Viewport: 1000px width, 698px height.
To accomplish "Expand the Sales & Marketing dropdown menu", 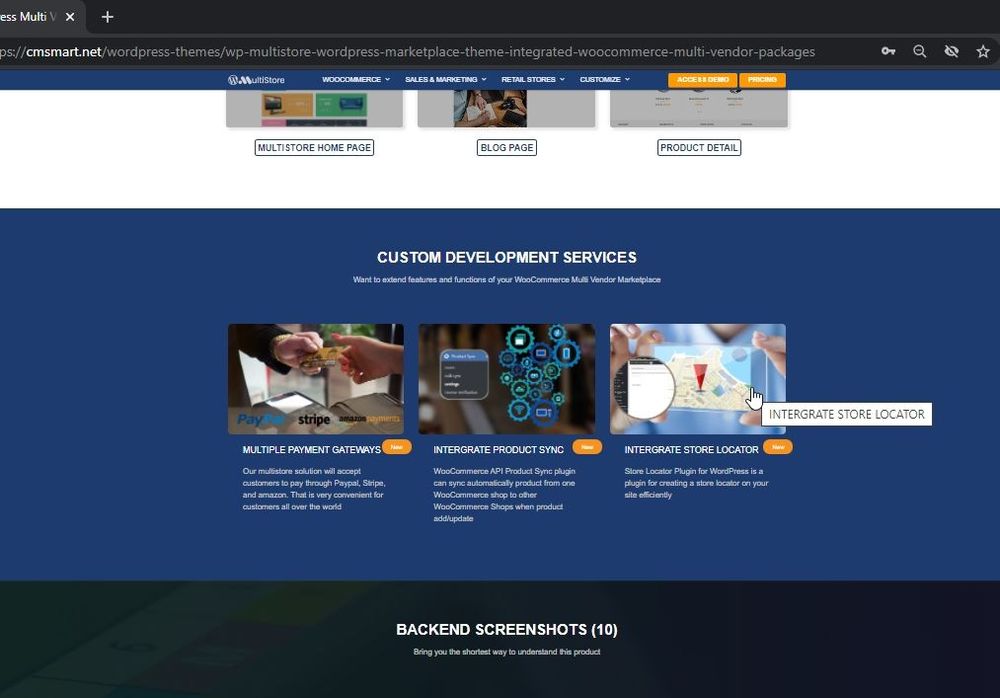I will (x=445, y=80).
